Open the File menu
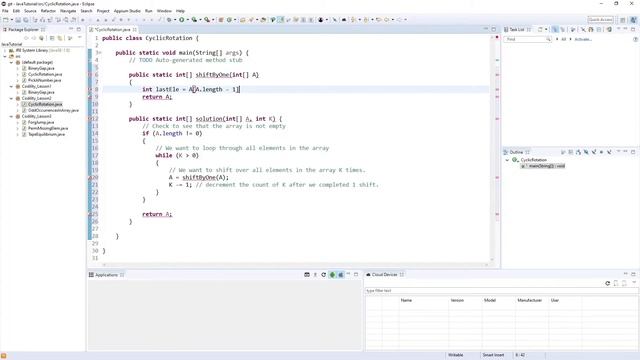This screenshot has width=640, height=360. tap(5, 11)
